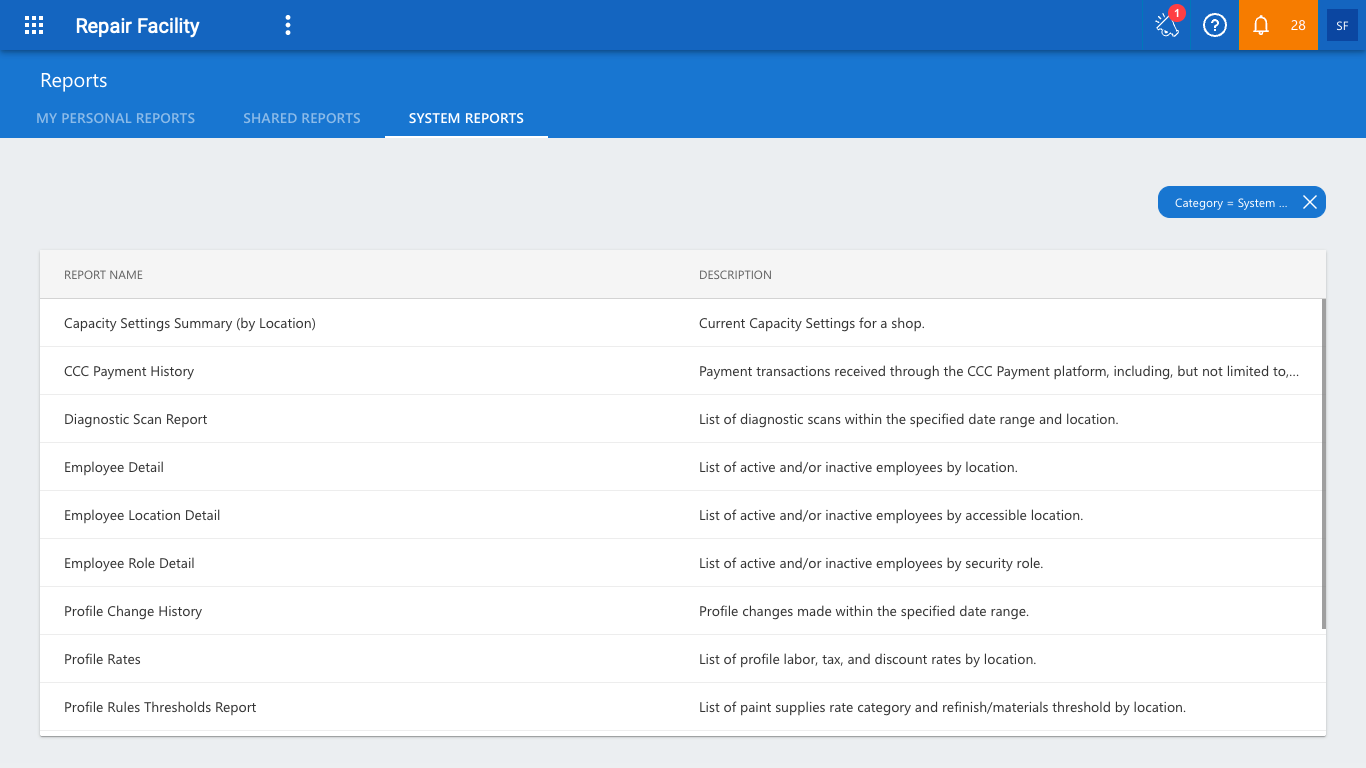
Task: Open the announcements icon with red badge
Action: [1168, 25]
